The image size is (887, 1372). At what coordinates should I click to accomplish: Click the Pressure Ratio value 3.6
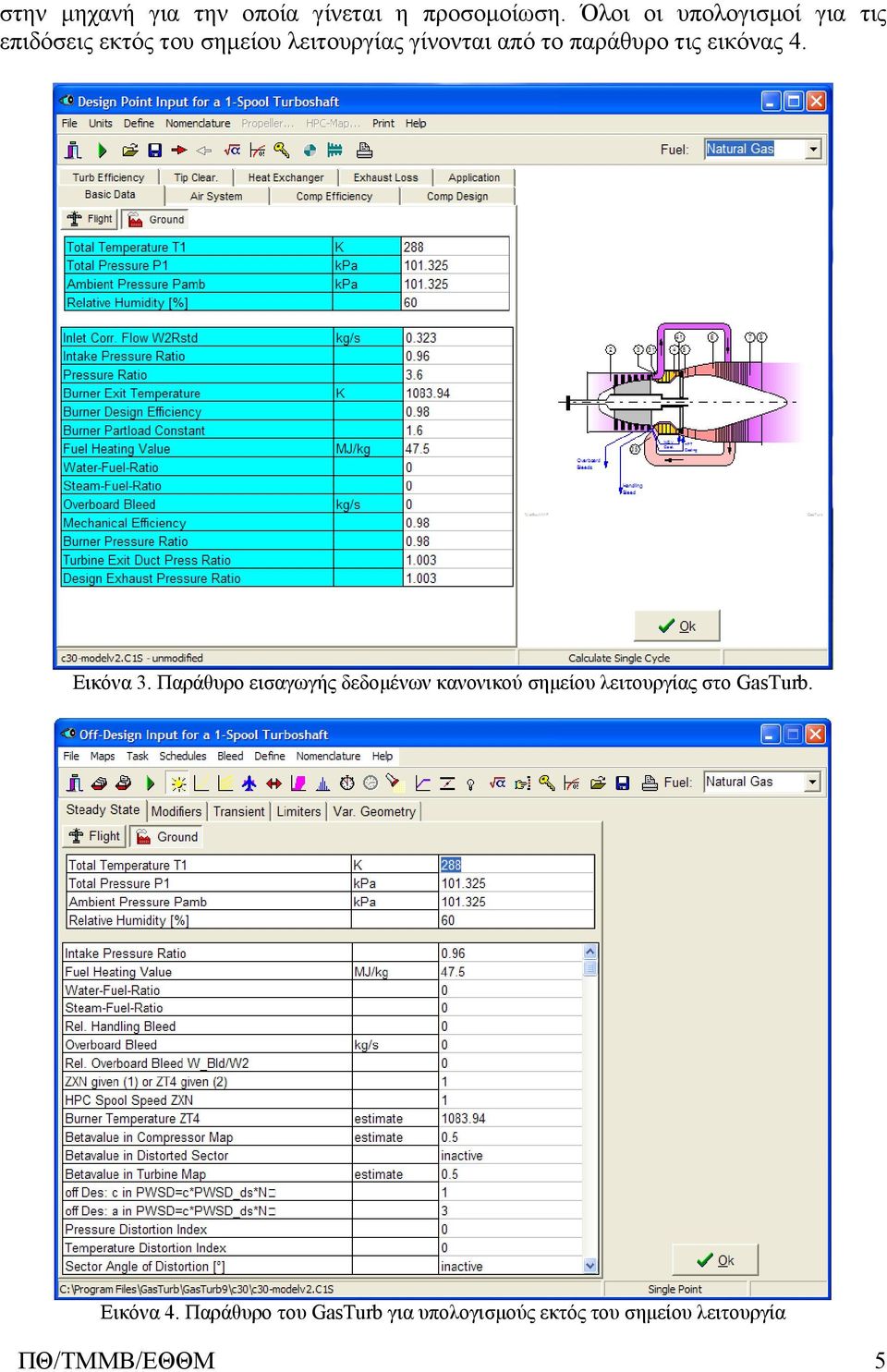[457, 375]
